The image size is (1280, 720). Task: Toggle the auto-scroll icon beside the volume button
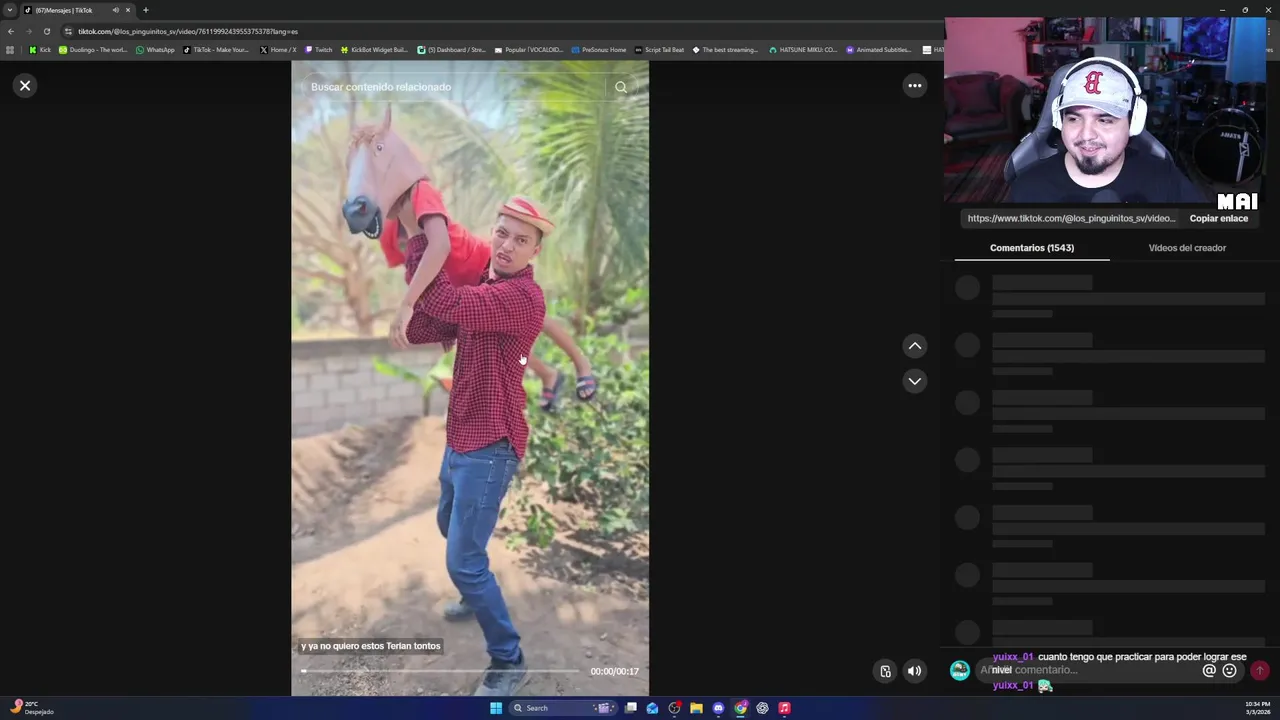(x=885, y=671)
